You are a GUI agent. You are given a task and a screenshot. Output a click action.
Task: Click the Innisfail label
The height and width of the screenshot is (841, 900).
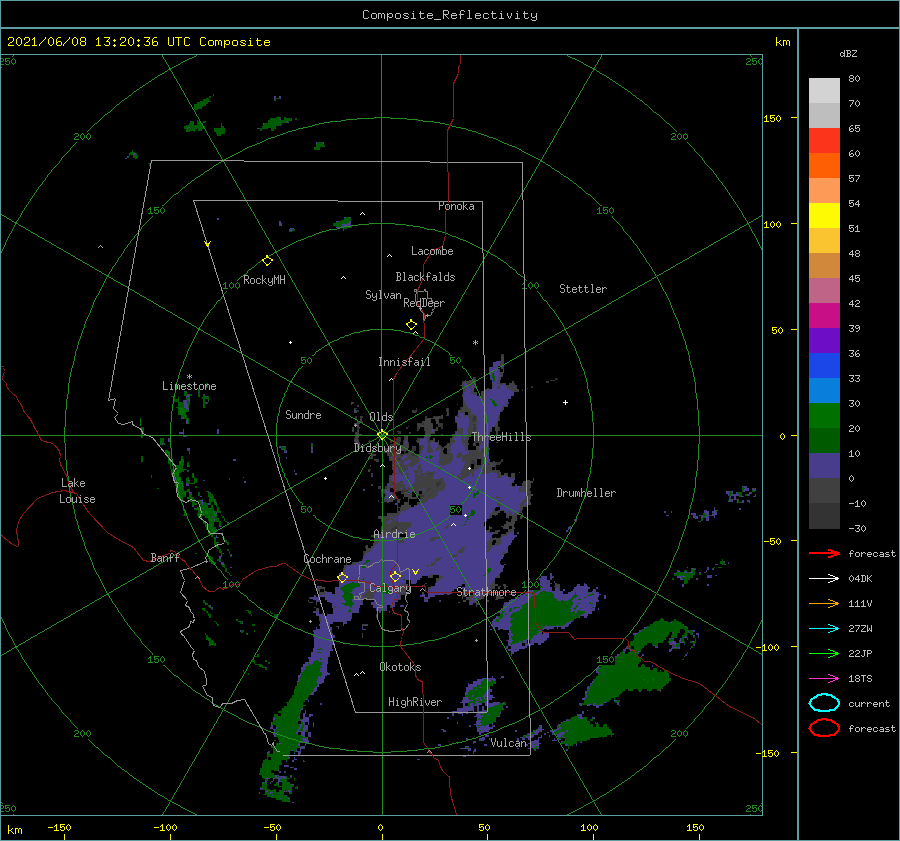(404, 362)
